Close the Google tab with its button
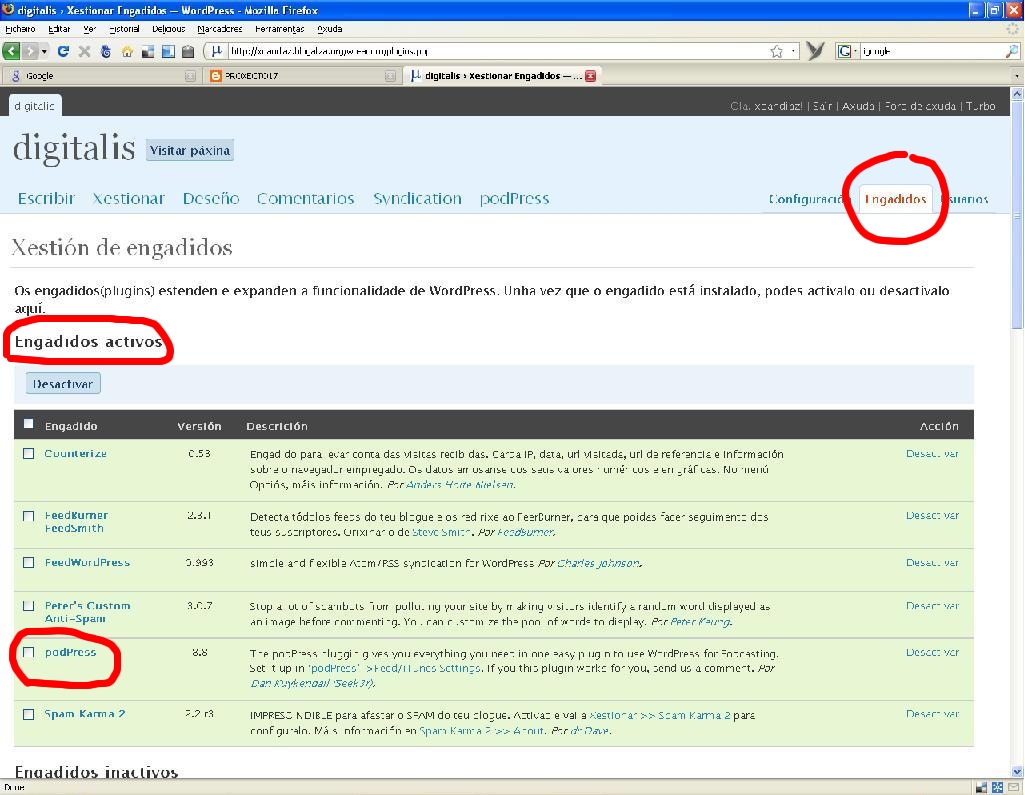This screenshot has height=795, width=1025. [190, 76]
